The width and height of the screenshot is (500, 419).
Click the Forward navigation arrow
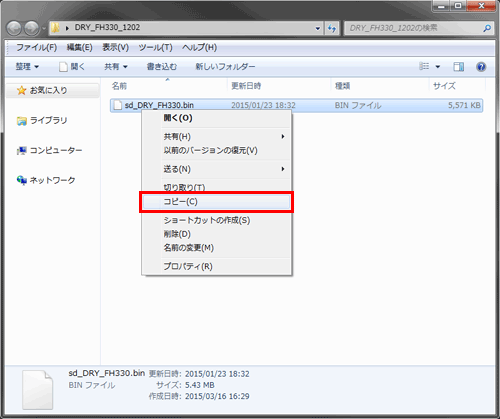(x=32, y=28)
